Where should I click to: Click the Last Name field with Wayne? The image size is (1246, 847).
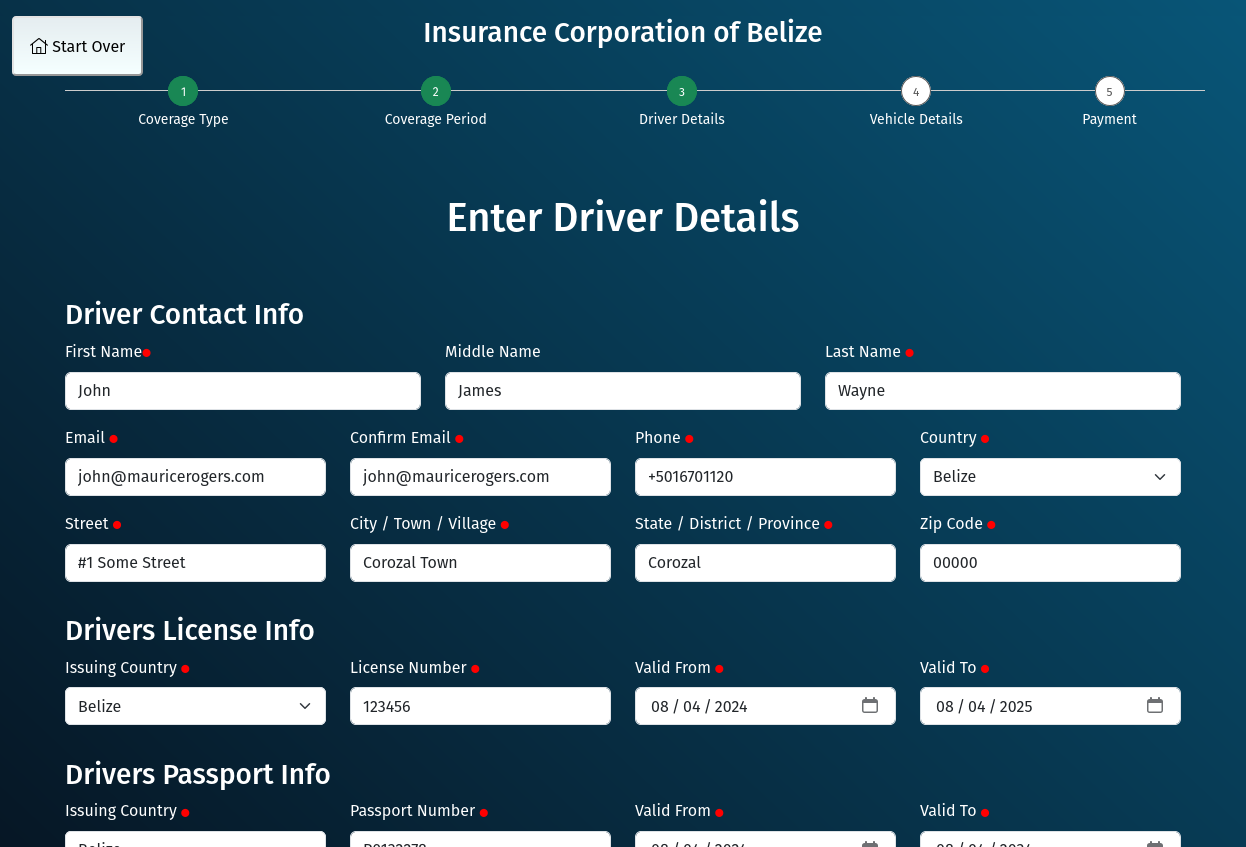click(1003, 391)
